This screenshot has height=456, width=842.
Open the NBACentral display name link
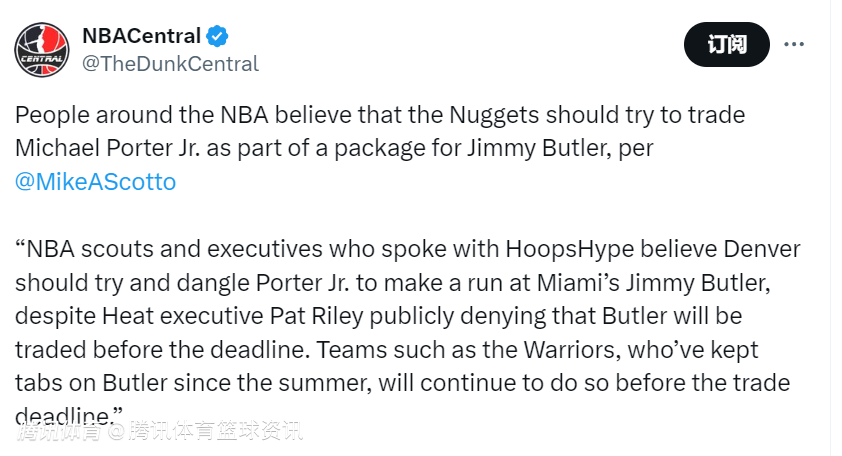[142, 37]
